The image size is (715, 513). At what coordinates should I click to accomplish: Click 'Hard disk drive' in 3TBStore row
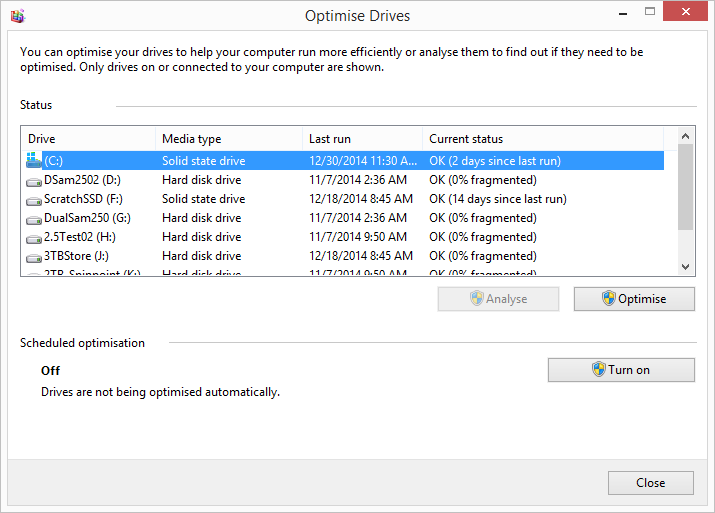tap(202, 256)
